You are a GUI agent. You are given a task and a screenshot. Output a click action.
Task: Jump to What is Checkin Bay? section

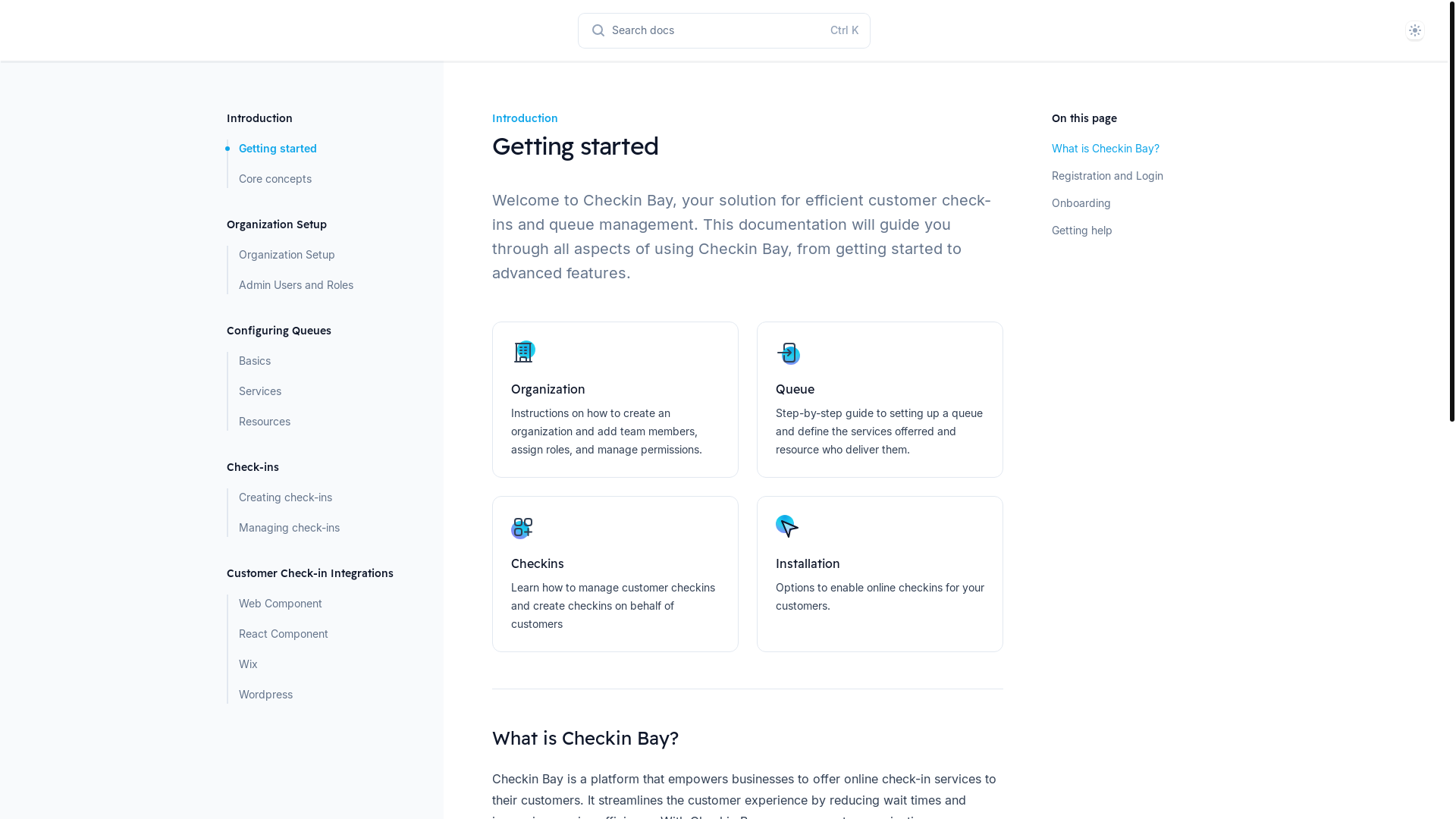1106,149
